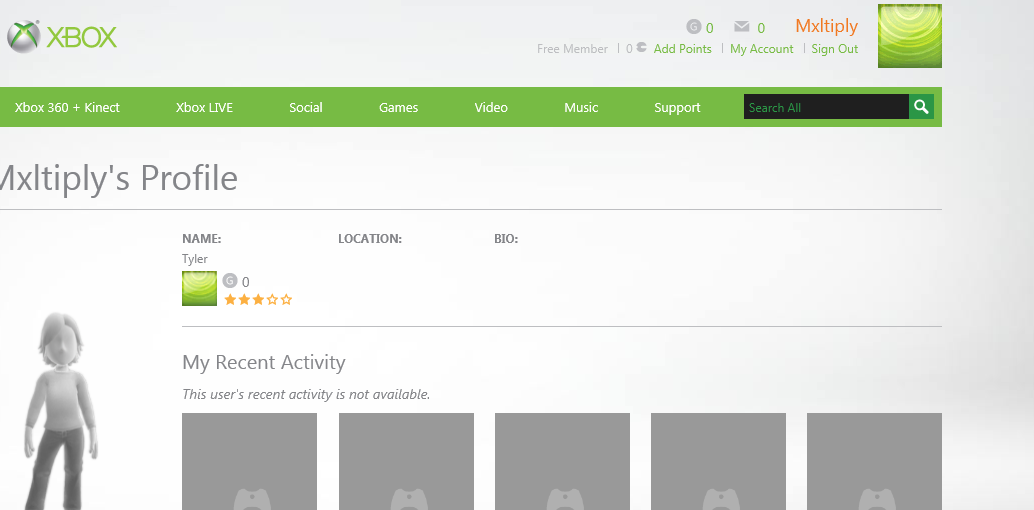Click the small profile gamerpic under Tyler
The image size is (1034, 510).
pyautogui.click(x=199, y=288)
